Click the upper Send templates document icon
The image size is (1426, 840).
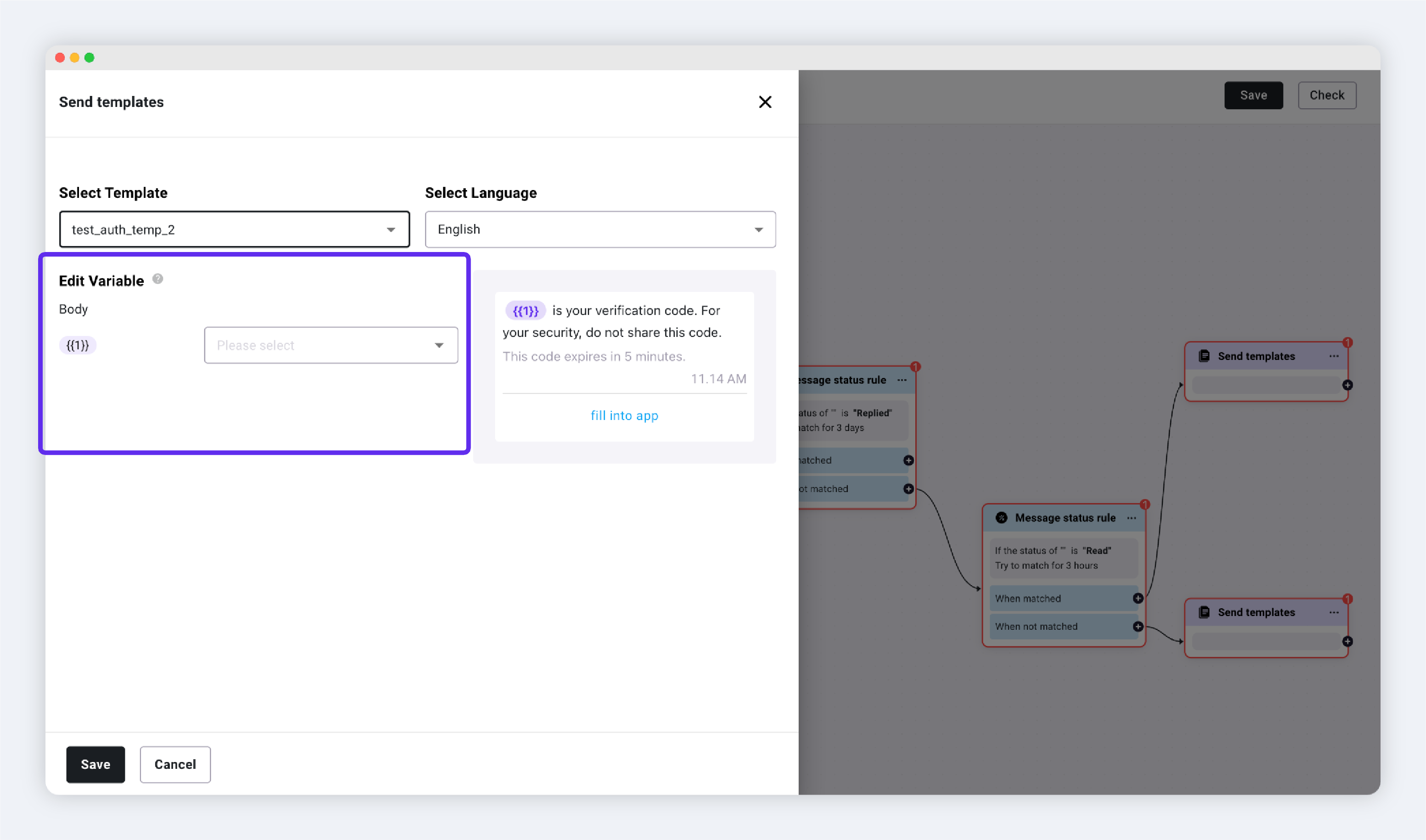[x=1204, y=356]
